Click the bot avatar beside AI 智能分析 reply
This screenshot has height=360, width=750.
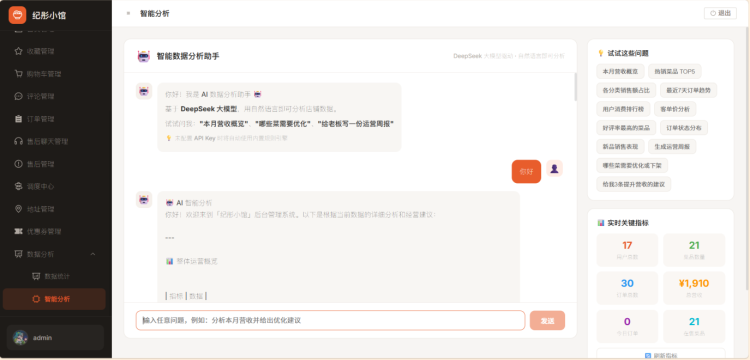pos(144,199)
